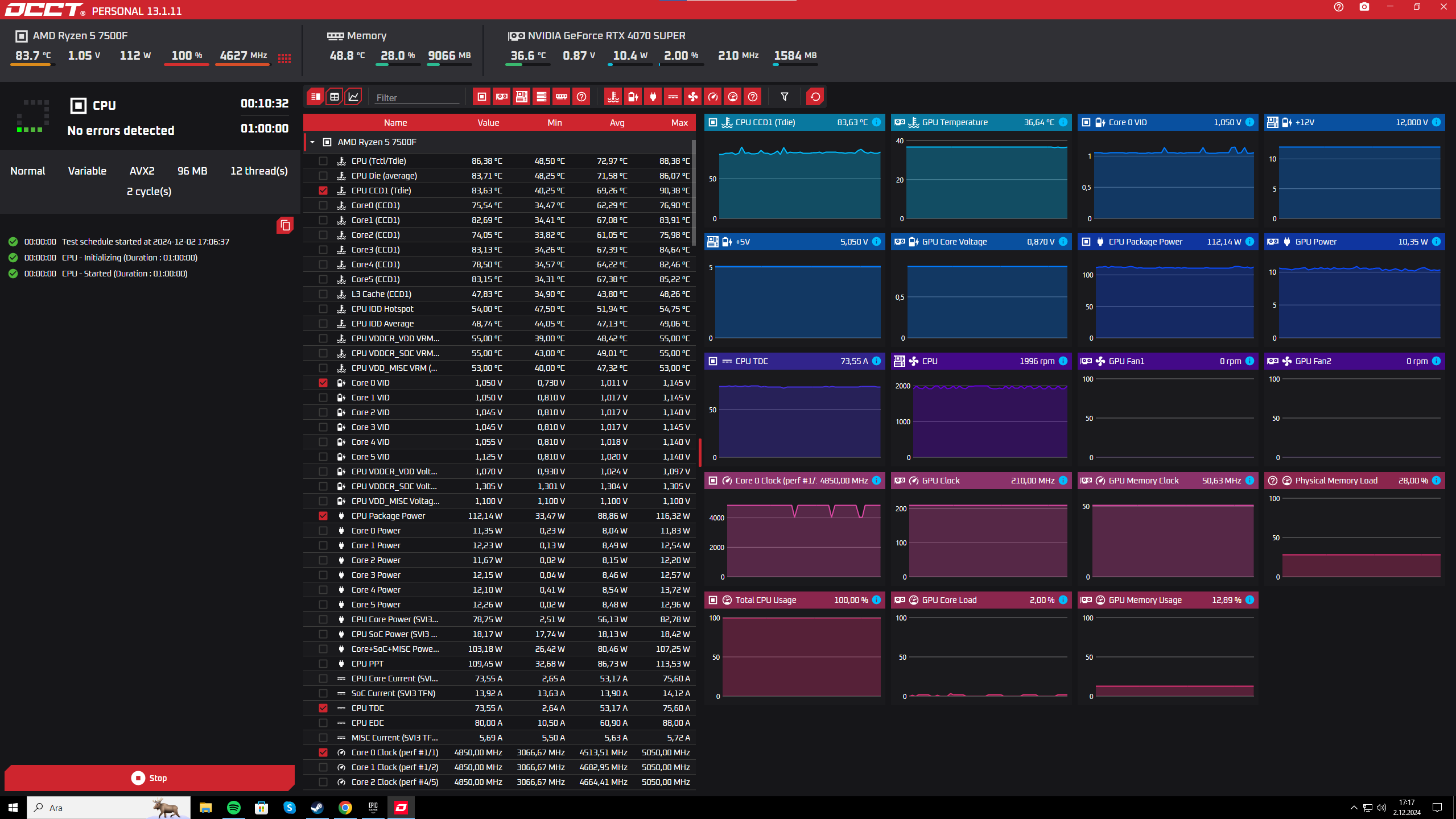This screenshot has height=819, width=1456.
Task: Toggle the list view layout icon
Action: (315, 97)
